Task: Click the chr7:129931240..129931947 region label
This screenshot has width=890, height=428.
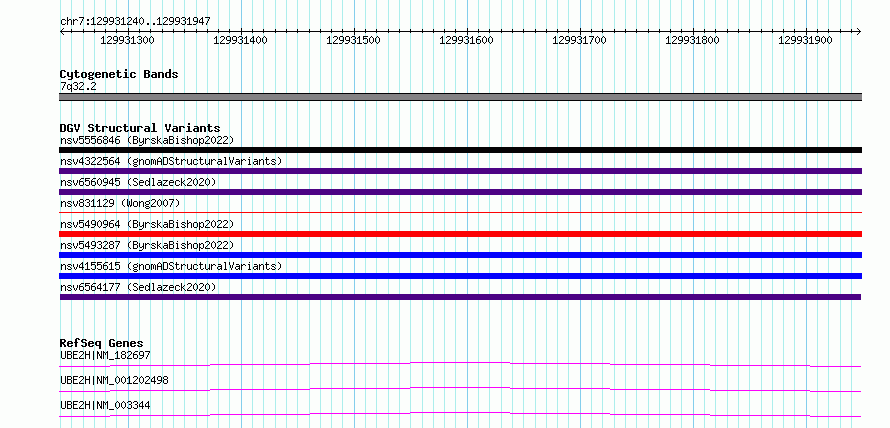Action: click(x=135, y=21)
